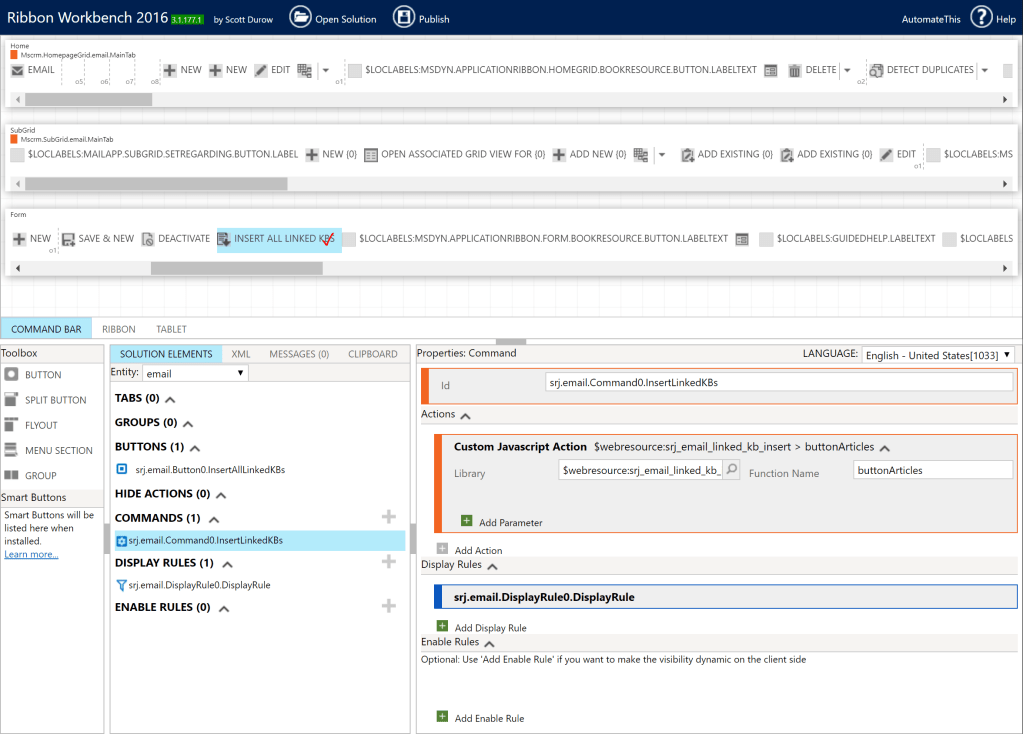Click the Publish icon in header

[403, 17]
